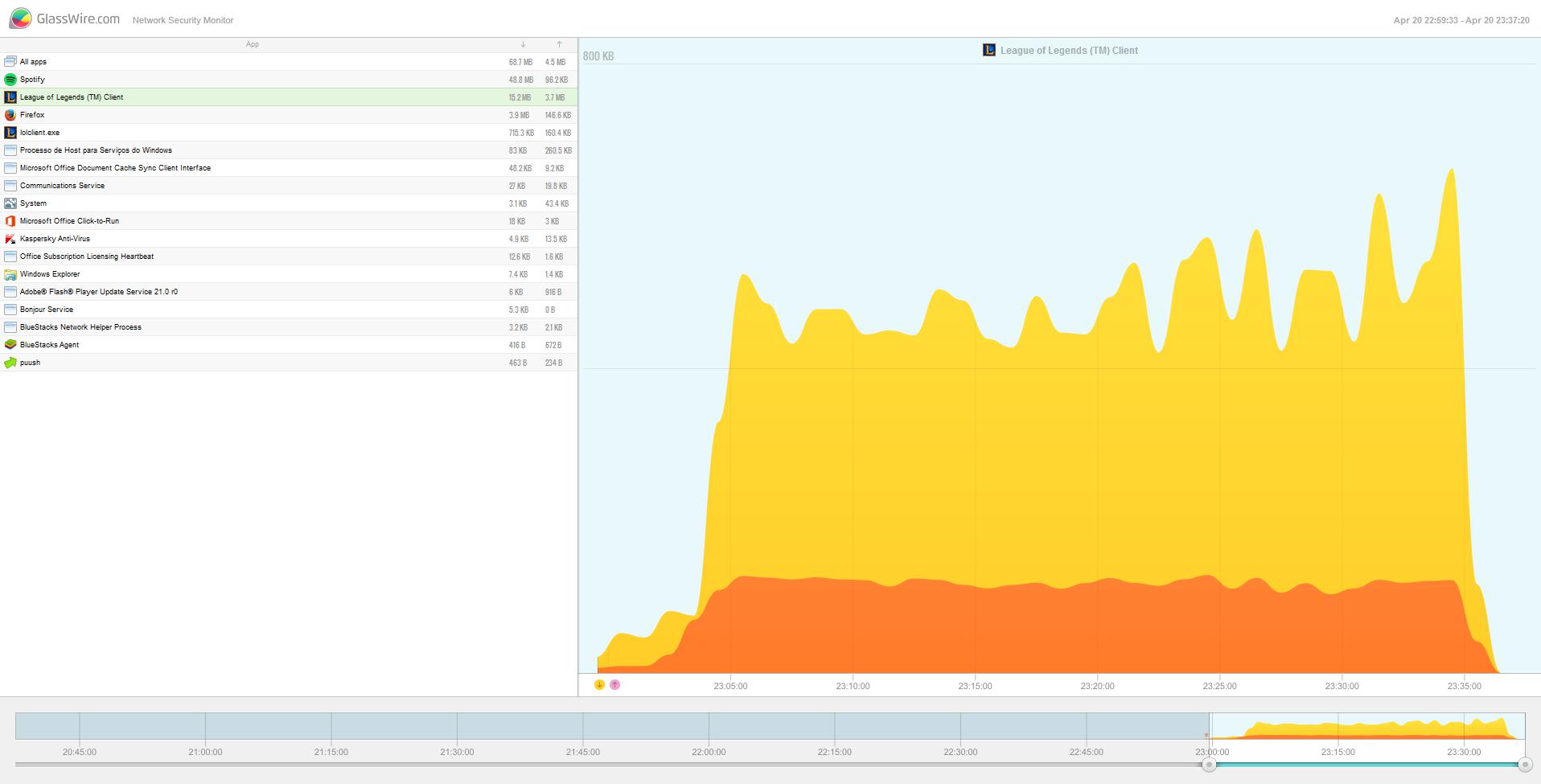Click the App column header
The image size is (1541, 784).
click(252, 44)
